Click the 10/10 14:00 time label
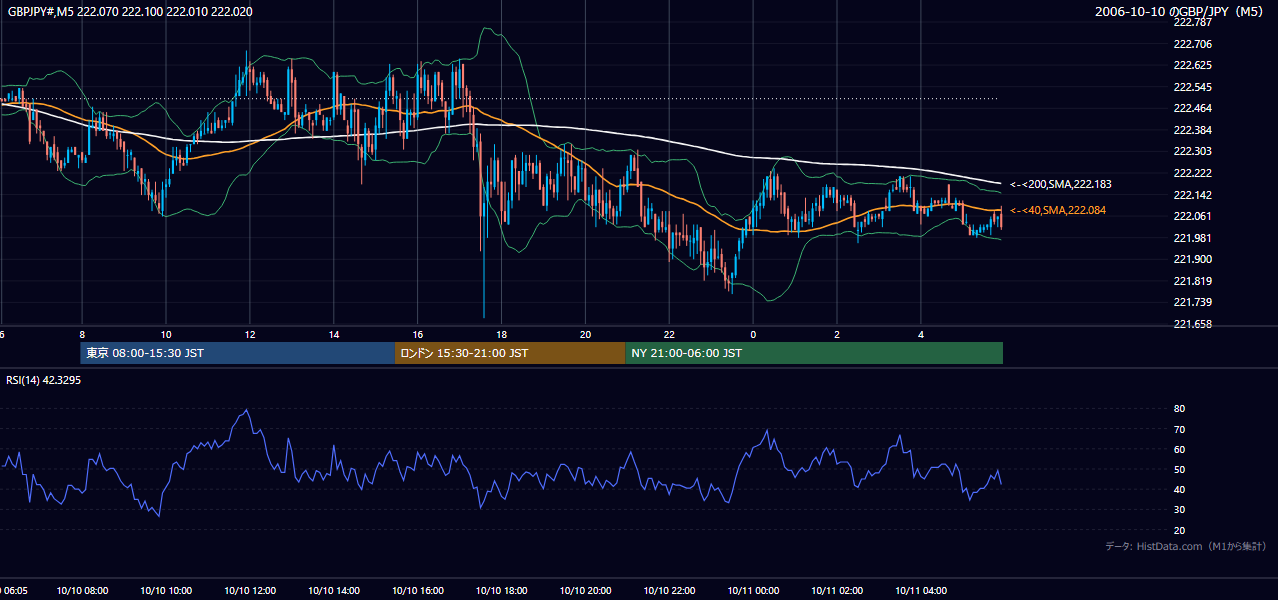Viewport: 1278px width, 600px height. [x=334, y=591]
